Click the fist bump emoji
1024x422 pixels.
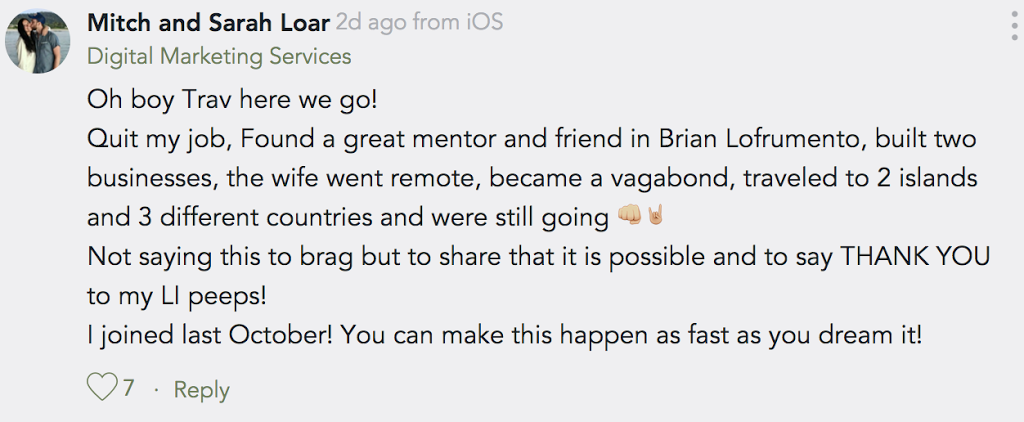630,215
